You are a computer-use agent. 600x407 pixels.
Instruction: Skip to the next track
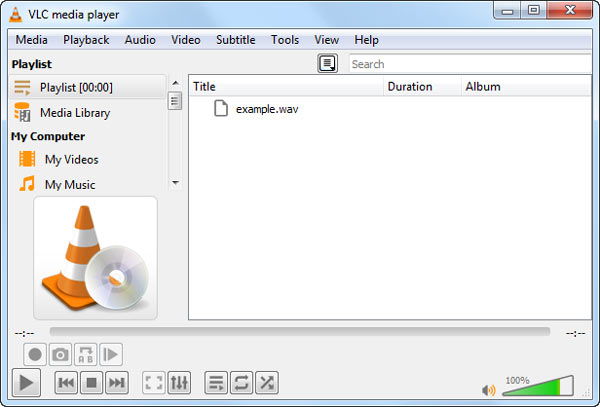pos(117,382)
